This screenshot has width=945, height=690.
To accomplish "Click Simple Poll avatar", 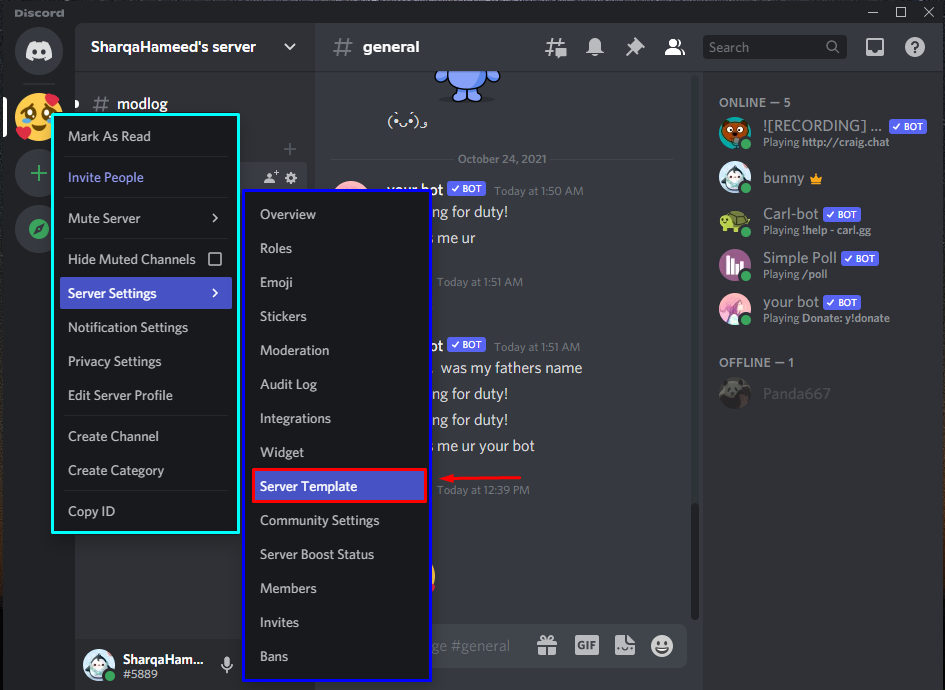I will tap(735, 265).
